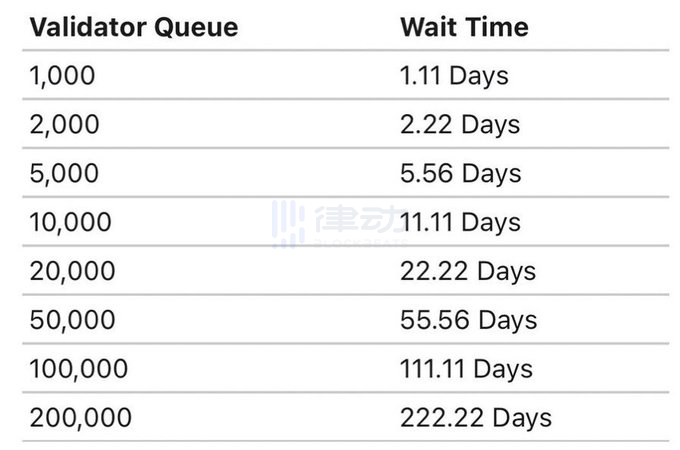Image resolution: width=680 pixels, height=450 pixels.
Task: Click the 50,000 validator queue entry
Action: [72, 320]
